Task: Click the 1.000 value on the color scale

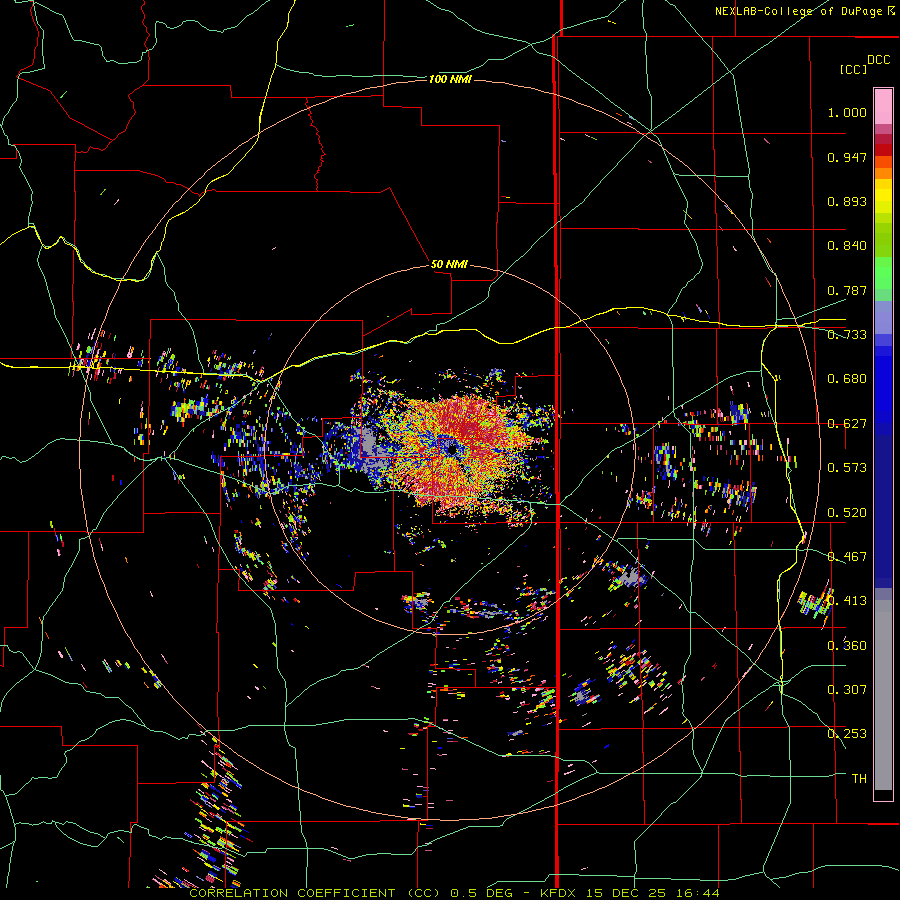Action: [x=847, y=112]
